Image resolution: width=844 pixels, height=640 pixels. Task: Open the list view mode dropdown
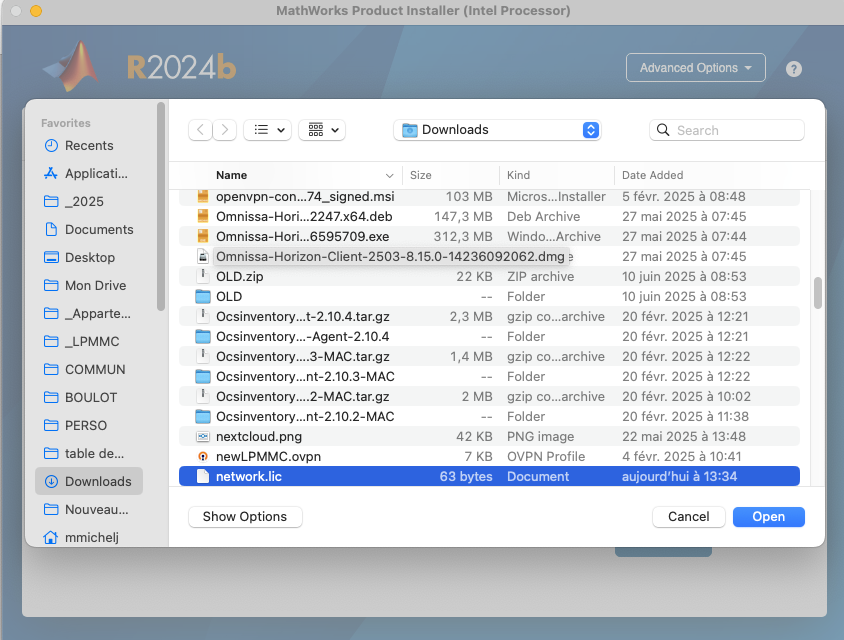(268, 130)
